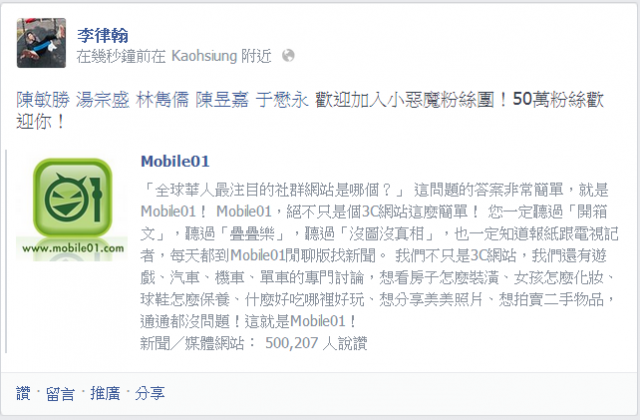Viewport: 640px width, 420px height.
Task: Open tagged friend 陳昱嘉's profile
Action: [222, 100]
